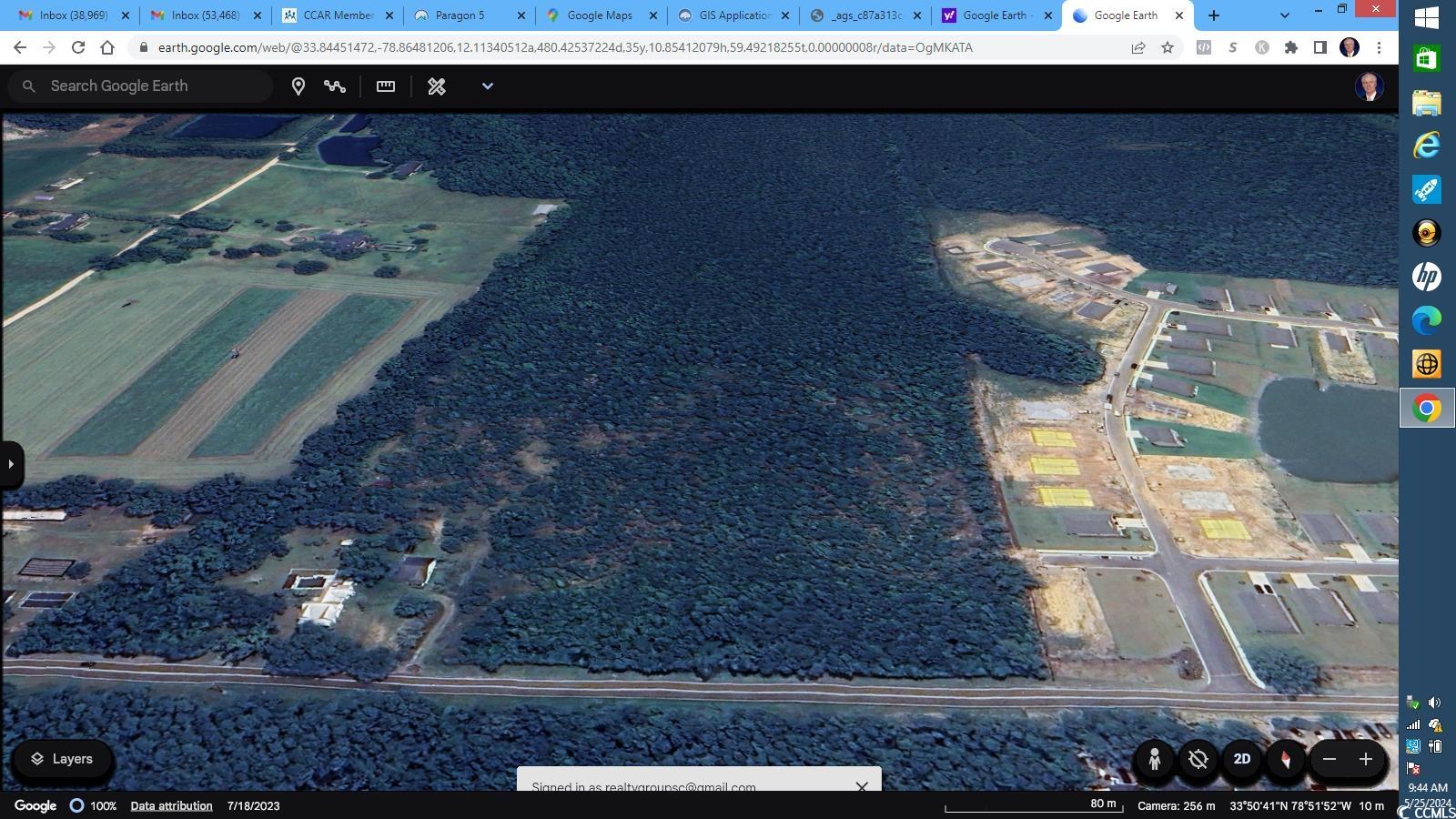Expand more Google Earth tools chevron
This screenshot has height=819, width=1456.
488,86
